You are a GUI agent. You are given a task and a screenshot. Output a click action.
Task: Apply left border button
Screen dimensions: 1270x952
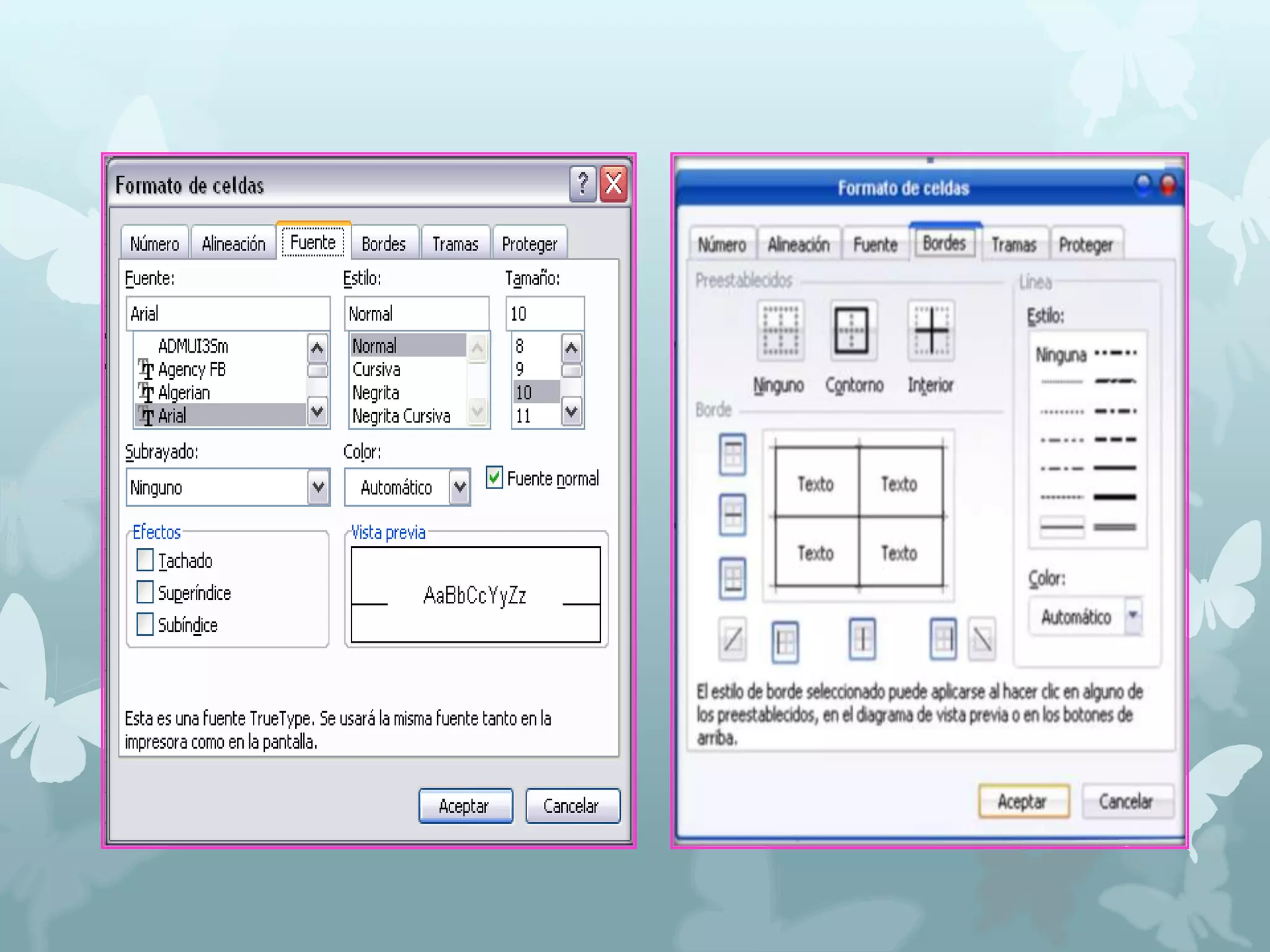(785, 642)
